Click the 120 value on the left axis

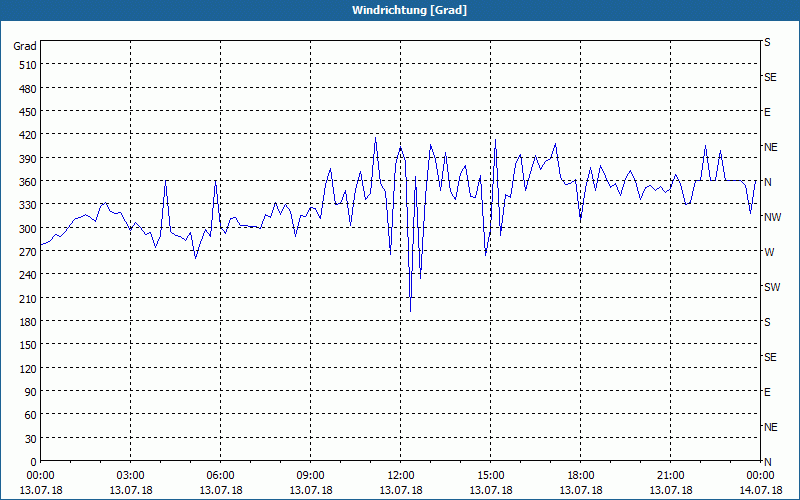tap(28, 369)
